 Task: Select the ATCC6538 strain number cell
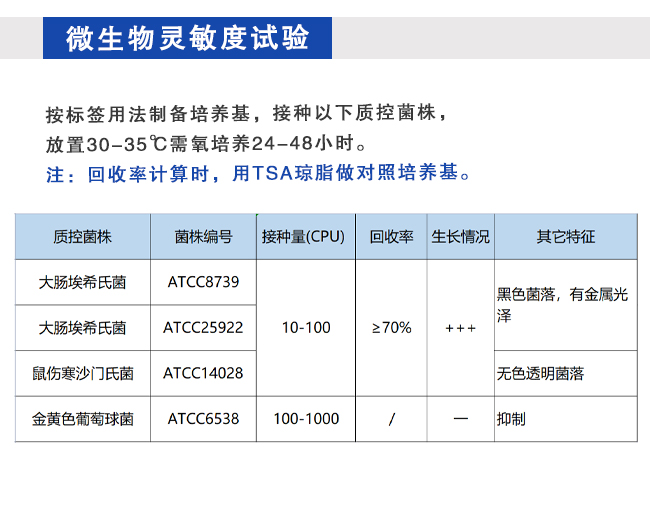(x=203, y=419)
